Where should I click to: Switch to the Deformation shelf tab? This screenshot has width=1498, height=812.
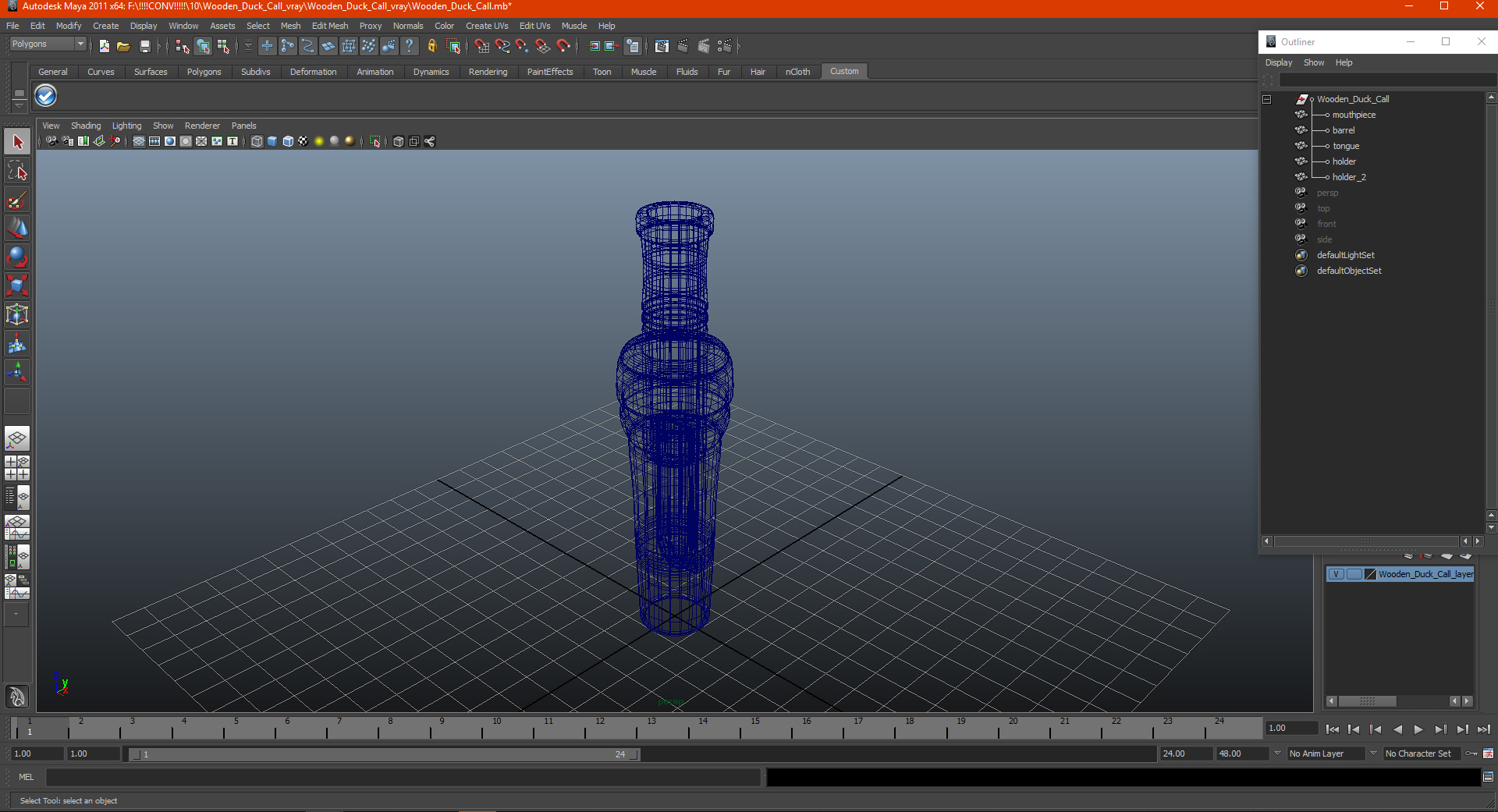coord(313,72)
